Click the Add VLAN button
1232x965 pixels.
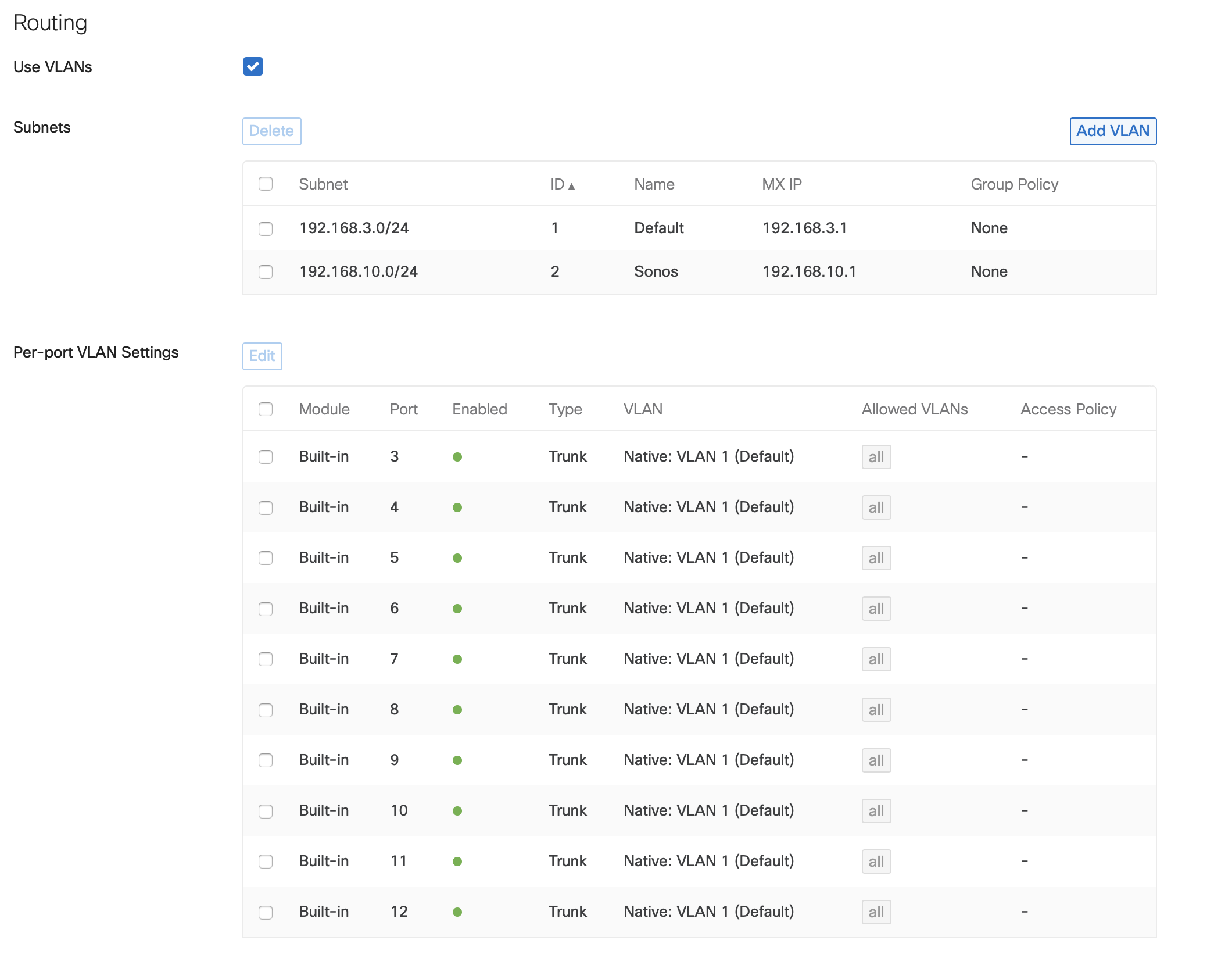point(1113,131)
